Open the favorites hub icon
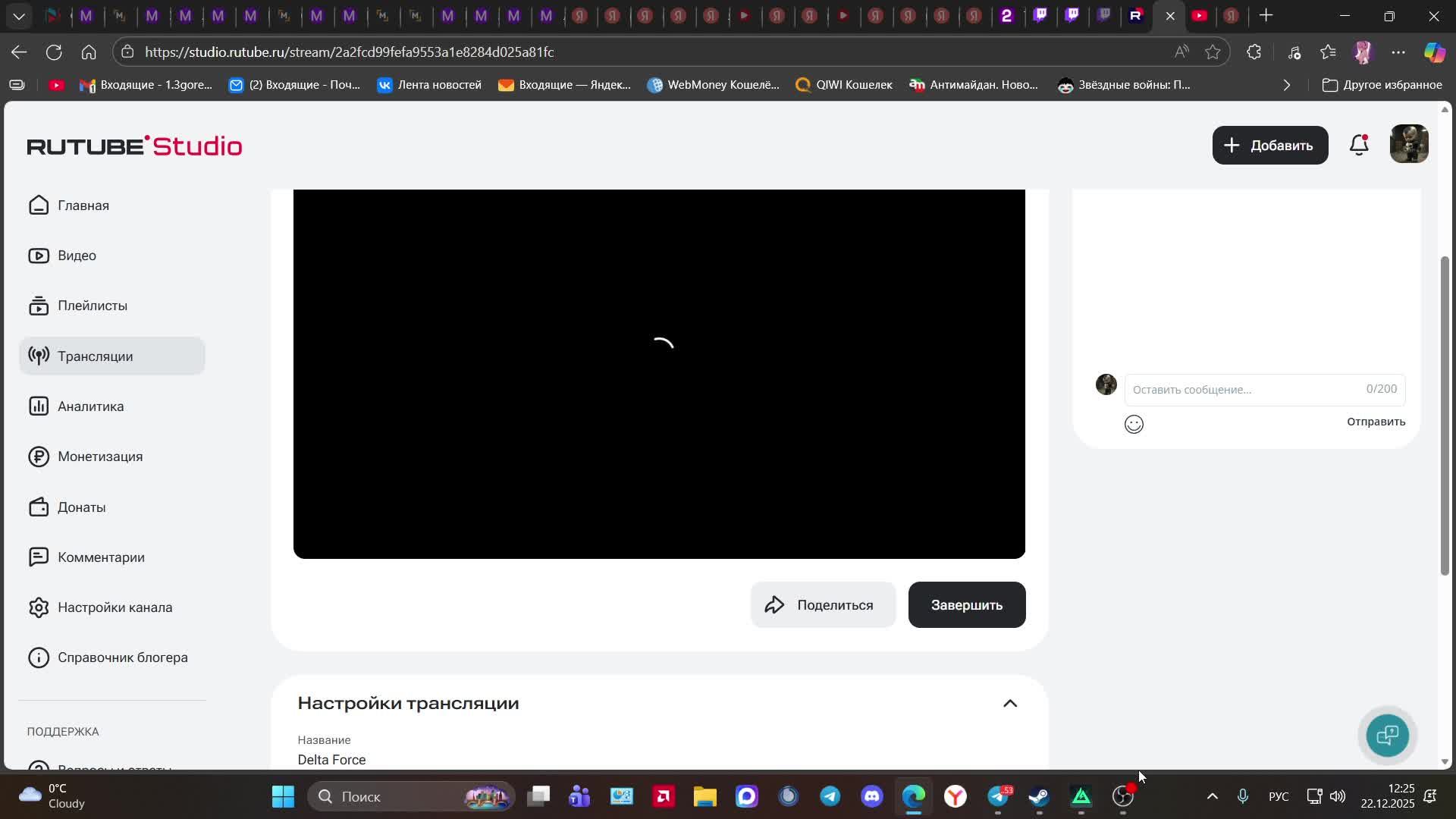Image resolution: width=1456 pixels, height=819 pixels. tap(1328, 52)
